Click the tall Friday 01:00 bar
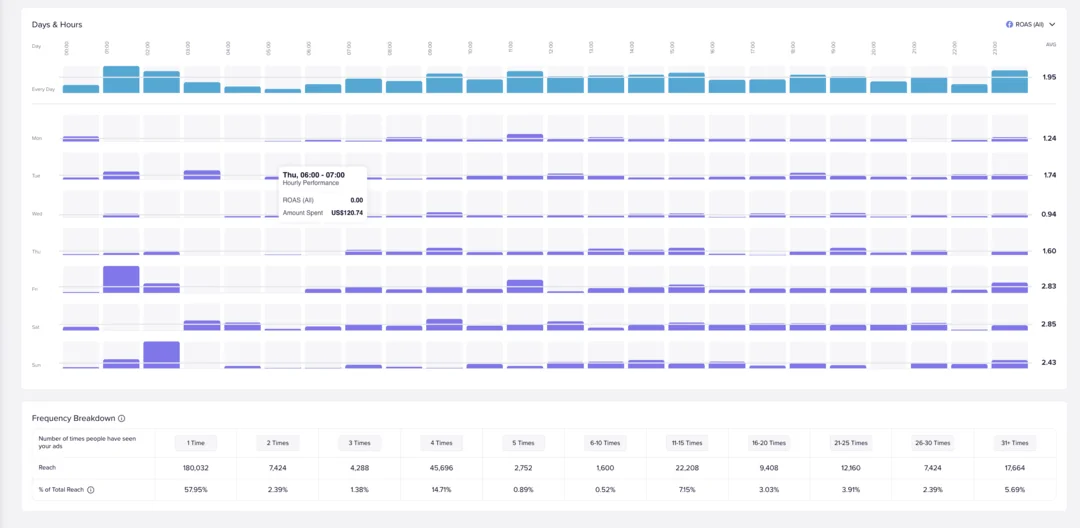Screen dimensions: 1080x528 click(121, 279)
